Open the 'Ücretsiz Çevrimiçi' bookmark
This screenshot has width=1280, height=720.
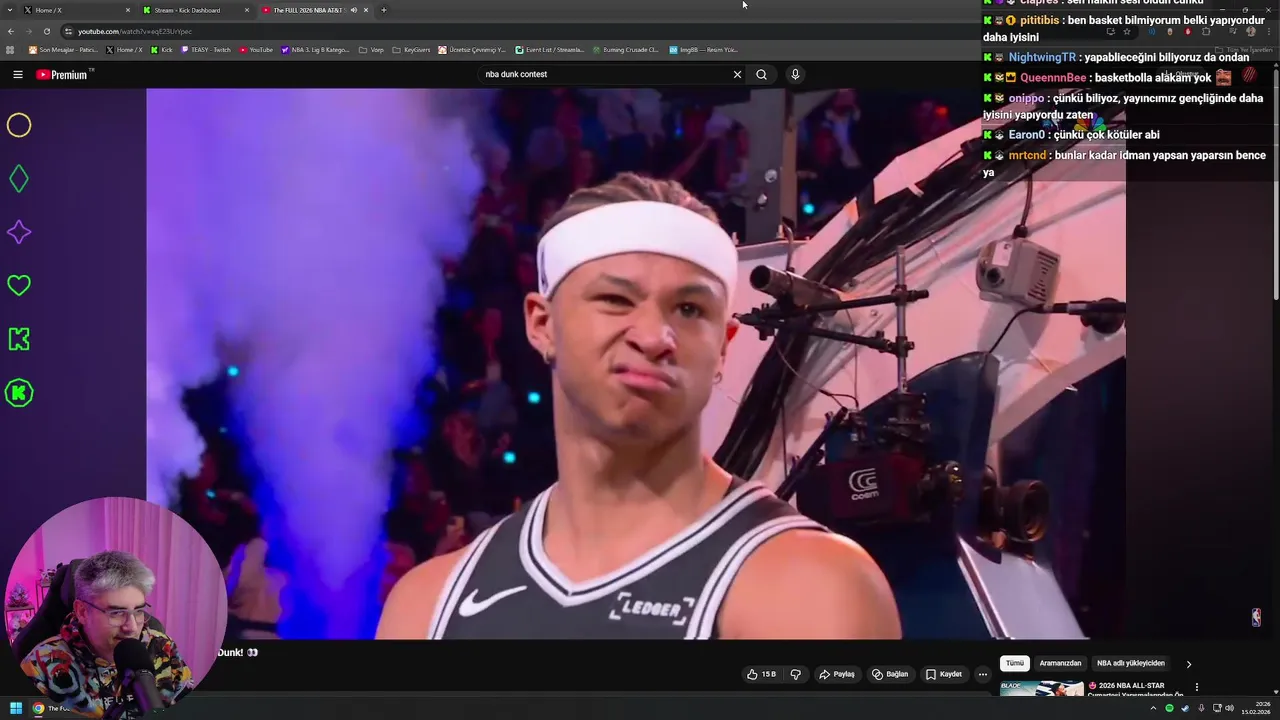473,49
